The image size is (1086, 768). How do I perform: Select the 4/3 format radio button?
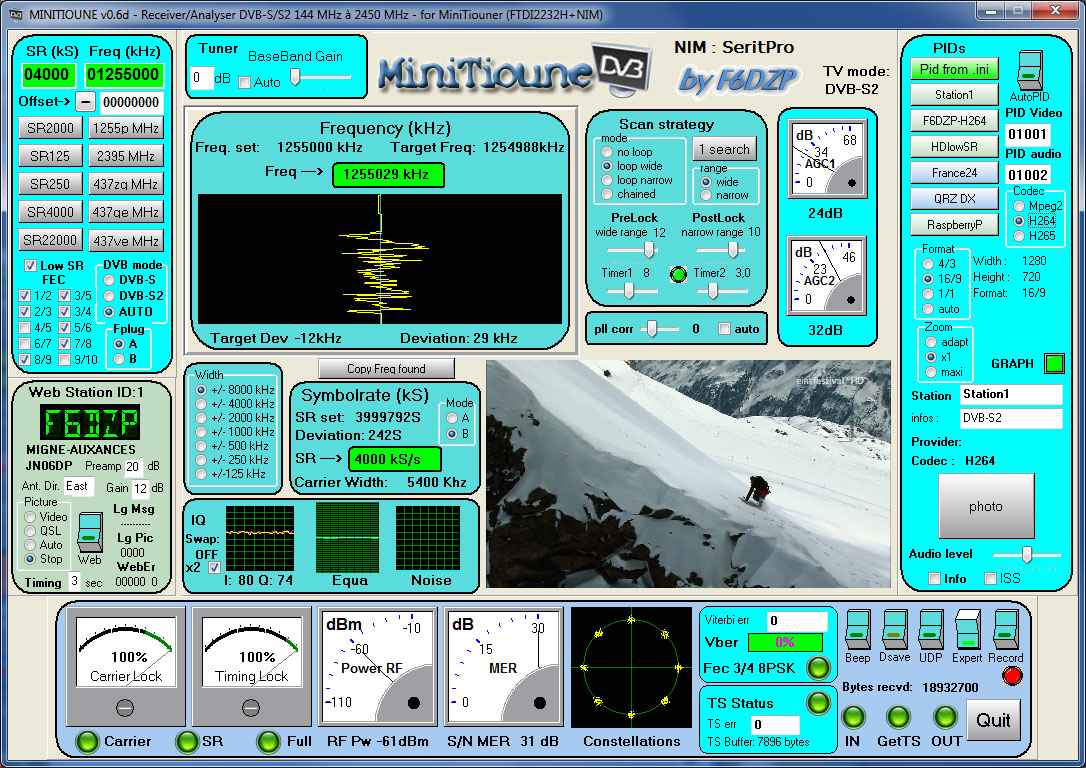pyautogui.click(x=928, y=264)
